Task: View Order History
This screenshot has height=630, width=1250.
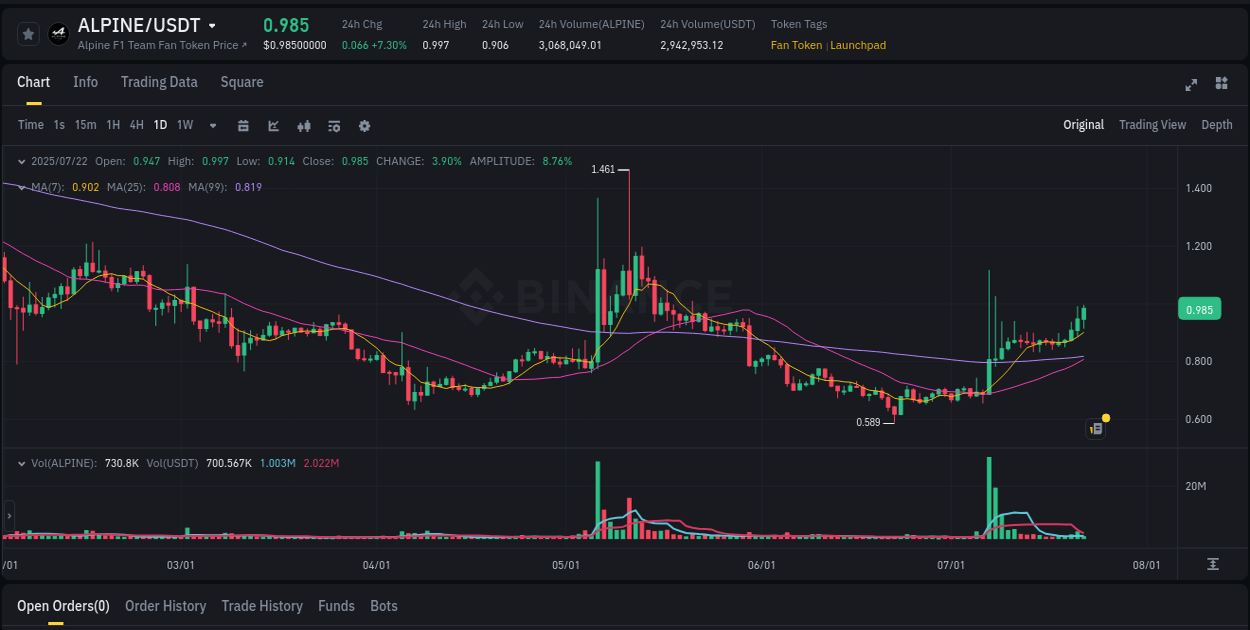Action: (165, 606)
